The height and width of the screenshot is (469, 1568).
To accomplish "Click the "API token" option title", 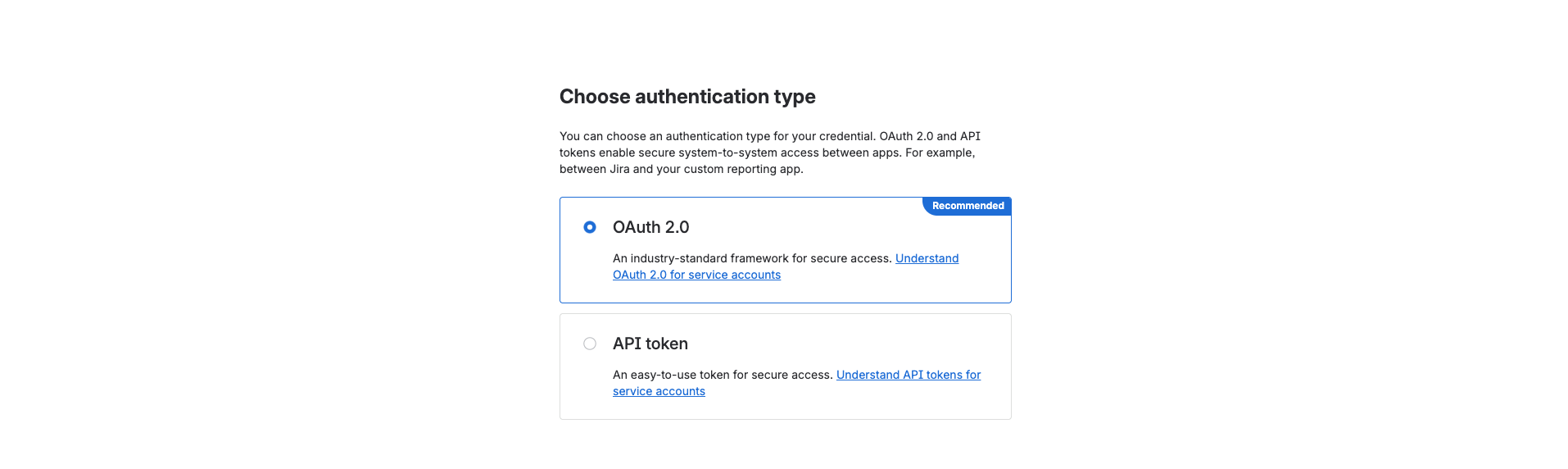I will [650, 344].
